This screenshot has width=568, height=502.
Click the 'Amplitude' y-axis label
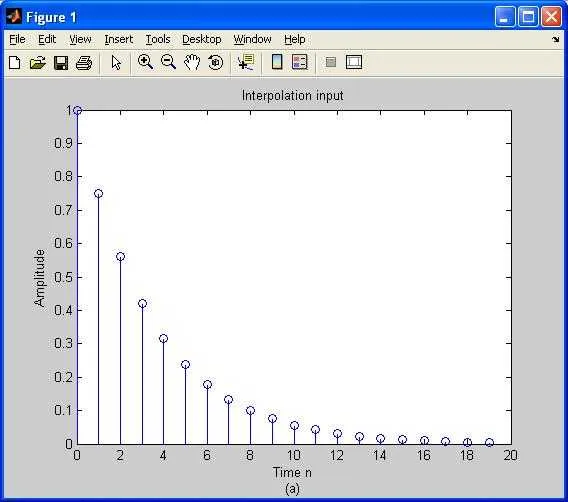coord(39,278)
